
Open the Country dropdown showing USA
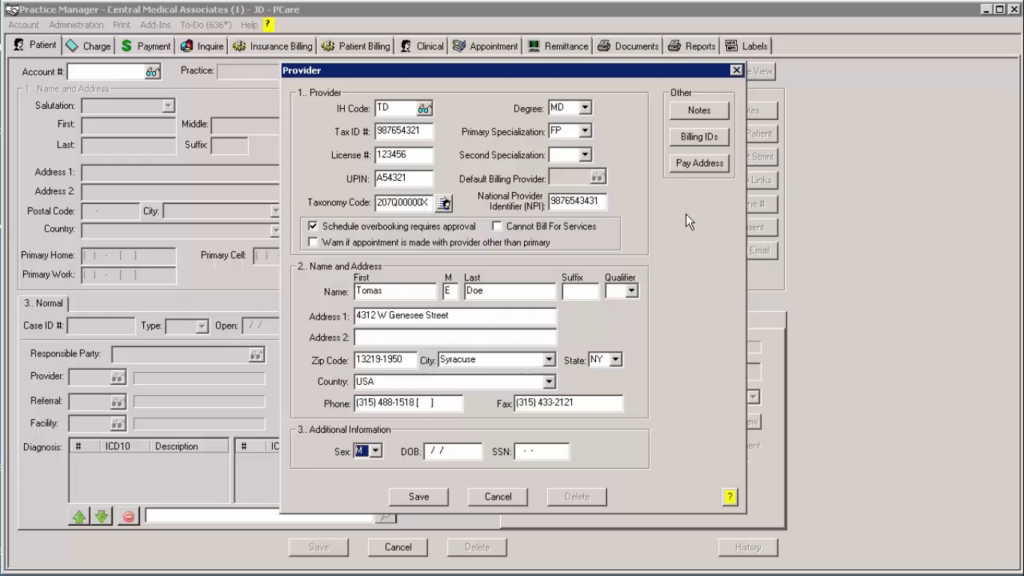click(549, 382)
